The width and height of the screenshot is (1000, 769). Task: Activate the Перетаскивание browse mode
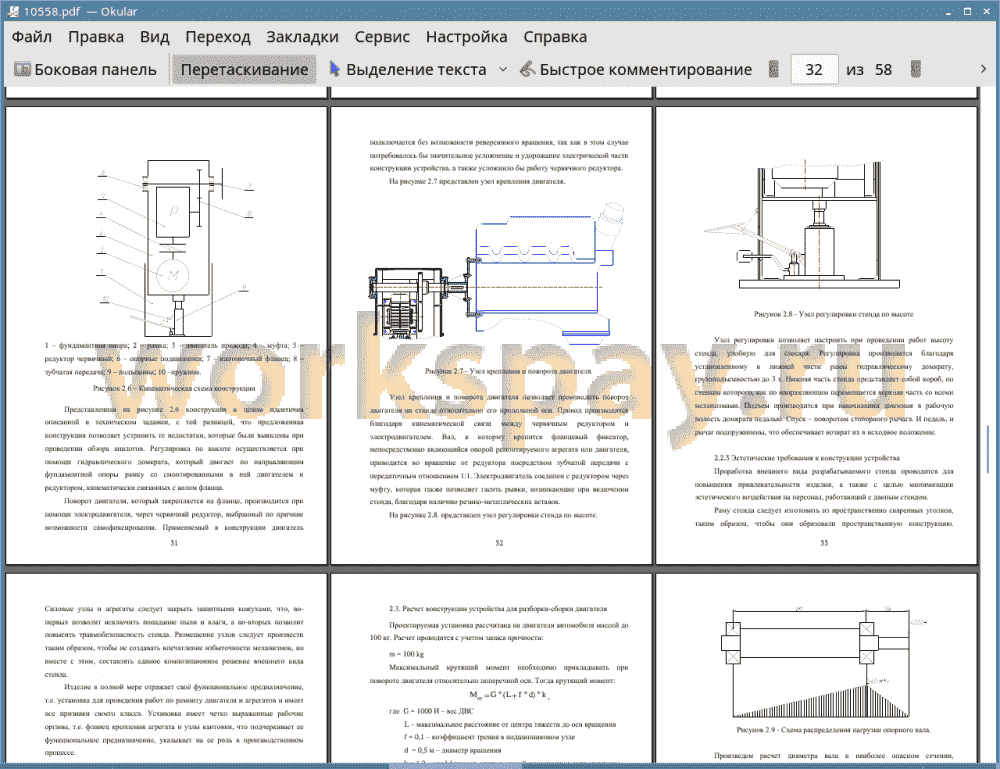tap(244, 70)
